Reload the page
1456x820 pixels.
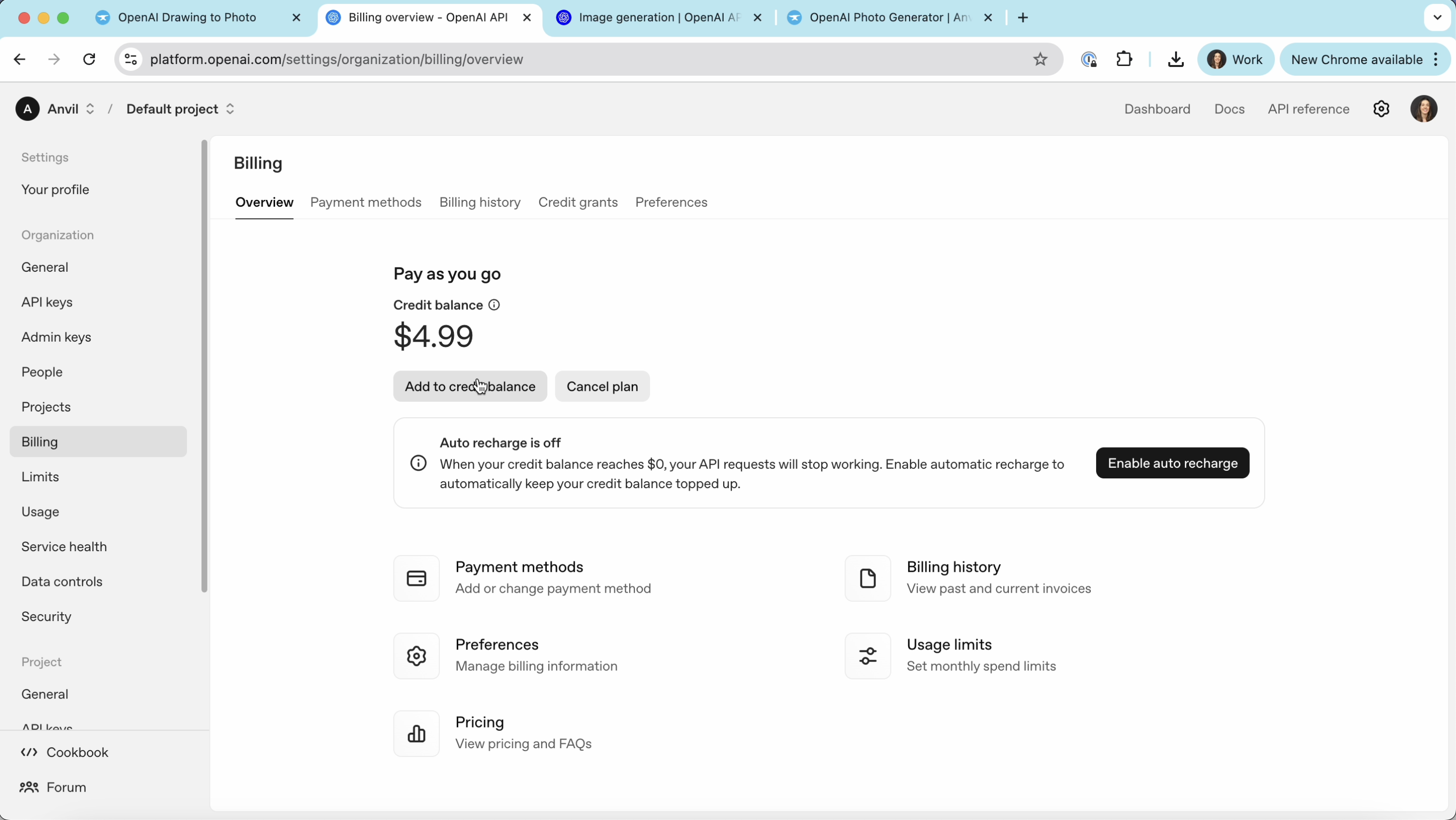[89, 59]
